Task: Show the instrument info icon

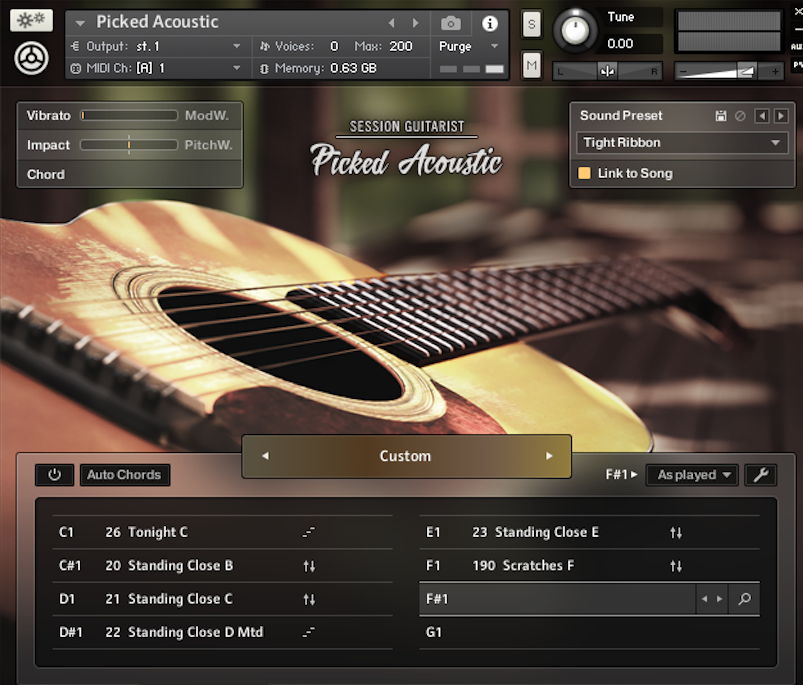Action: (490, 23)
